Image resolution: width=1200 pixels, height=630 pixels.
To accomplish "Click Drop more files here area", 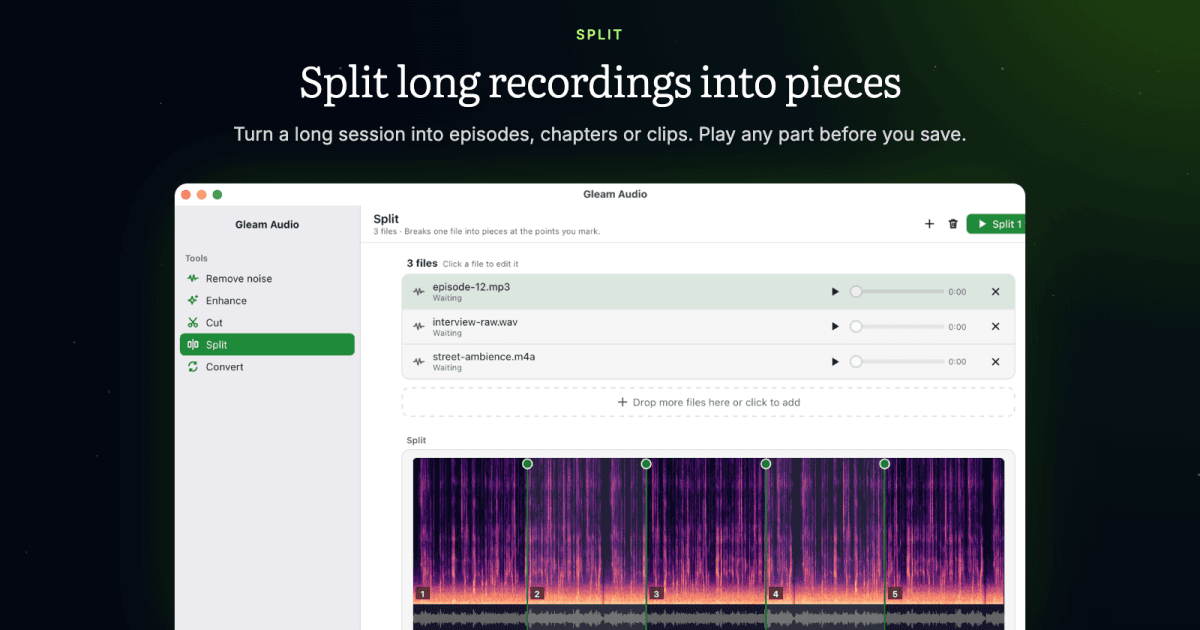I will [708, 402].
